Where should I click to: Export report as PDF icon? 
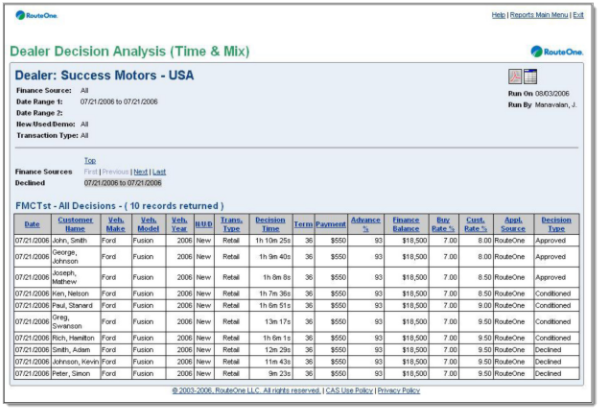[x=515, y=77]
